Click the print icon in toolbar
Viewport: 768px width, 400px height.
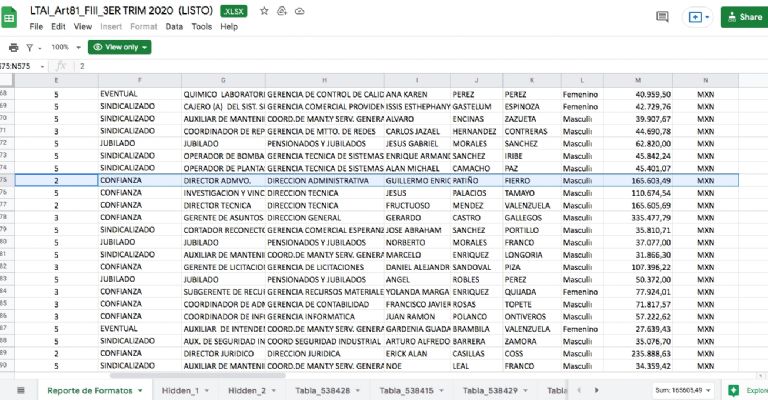[13, 47]
